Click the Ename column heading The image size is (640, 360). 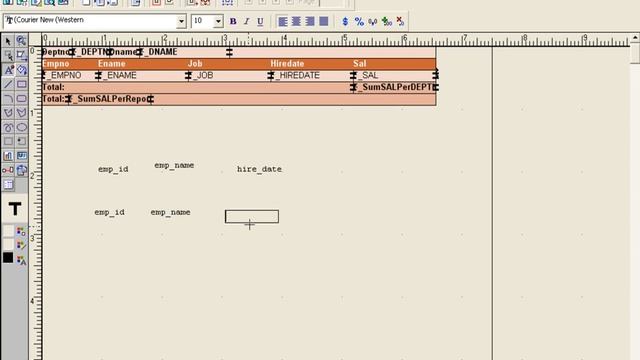click(111, 64)
